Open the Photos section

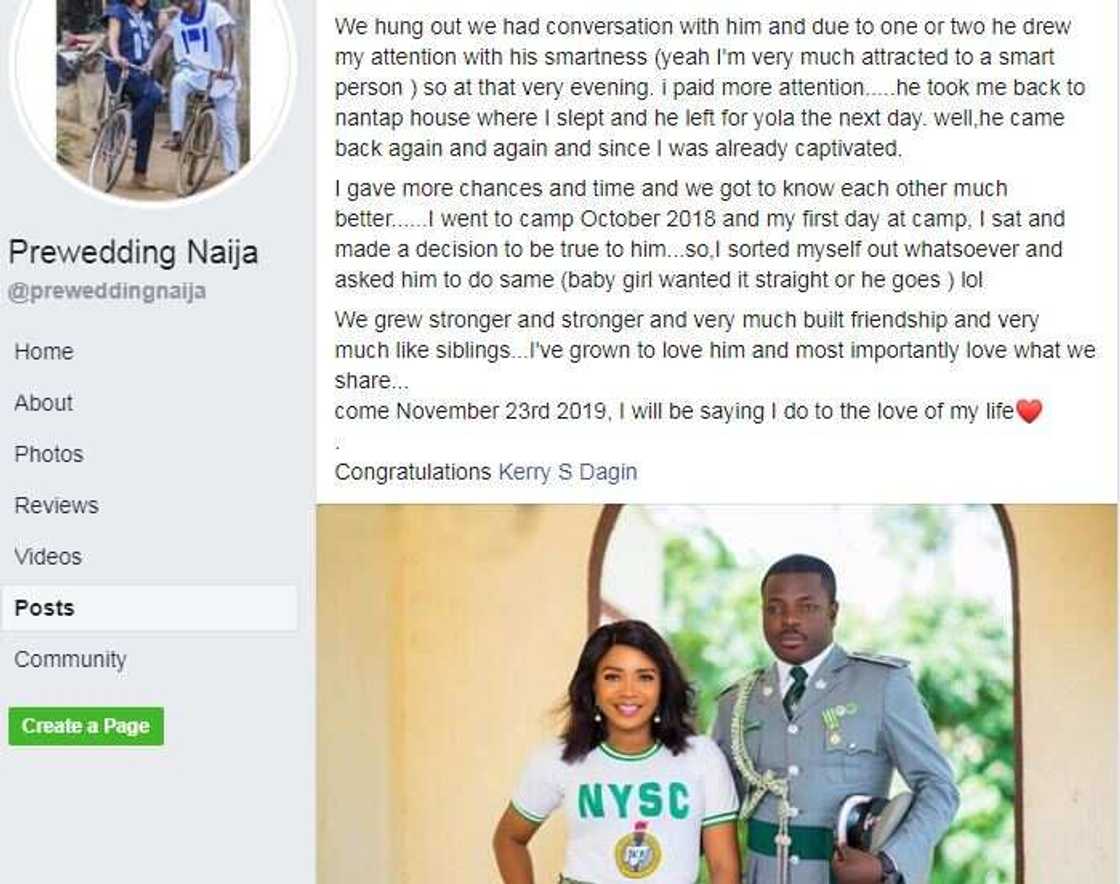click(x=49, y=454)
